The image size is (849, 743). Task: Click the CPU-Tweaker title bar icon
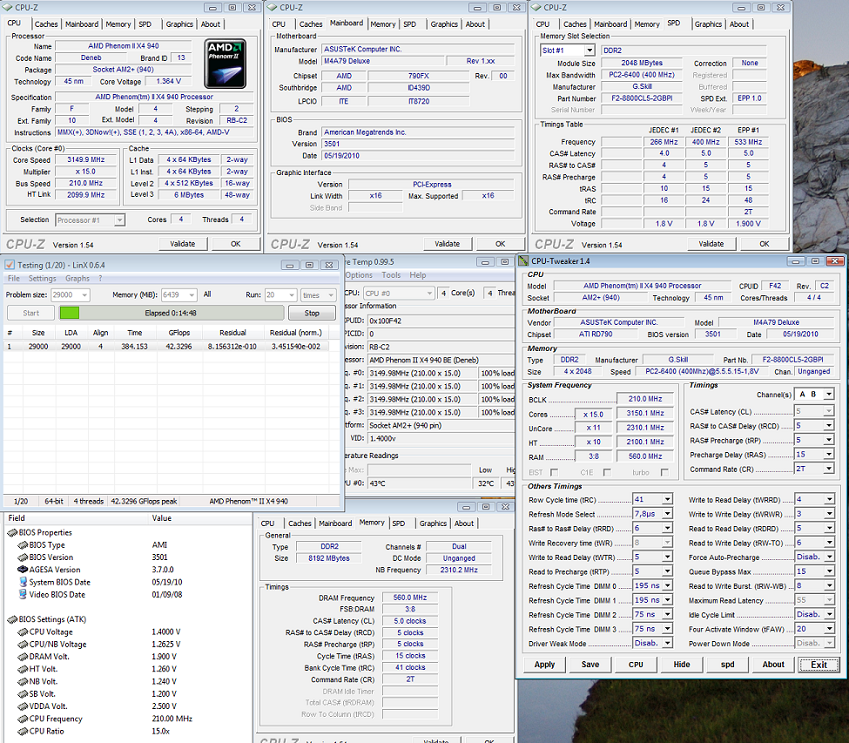tap(524, 261)
